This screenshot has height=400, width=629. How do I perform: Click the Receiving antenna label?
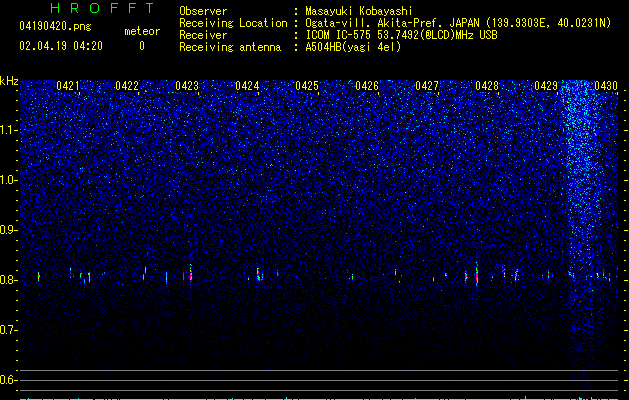[230, 47]
